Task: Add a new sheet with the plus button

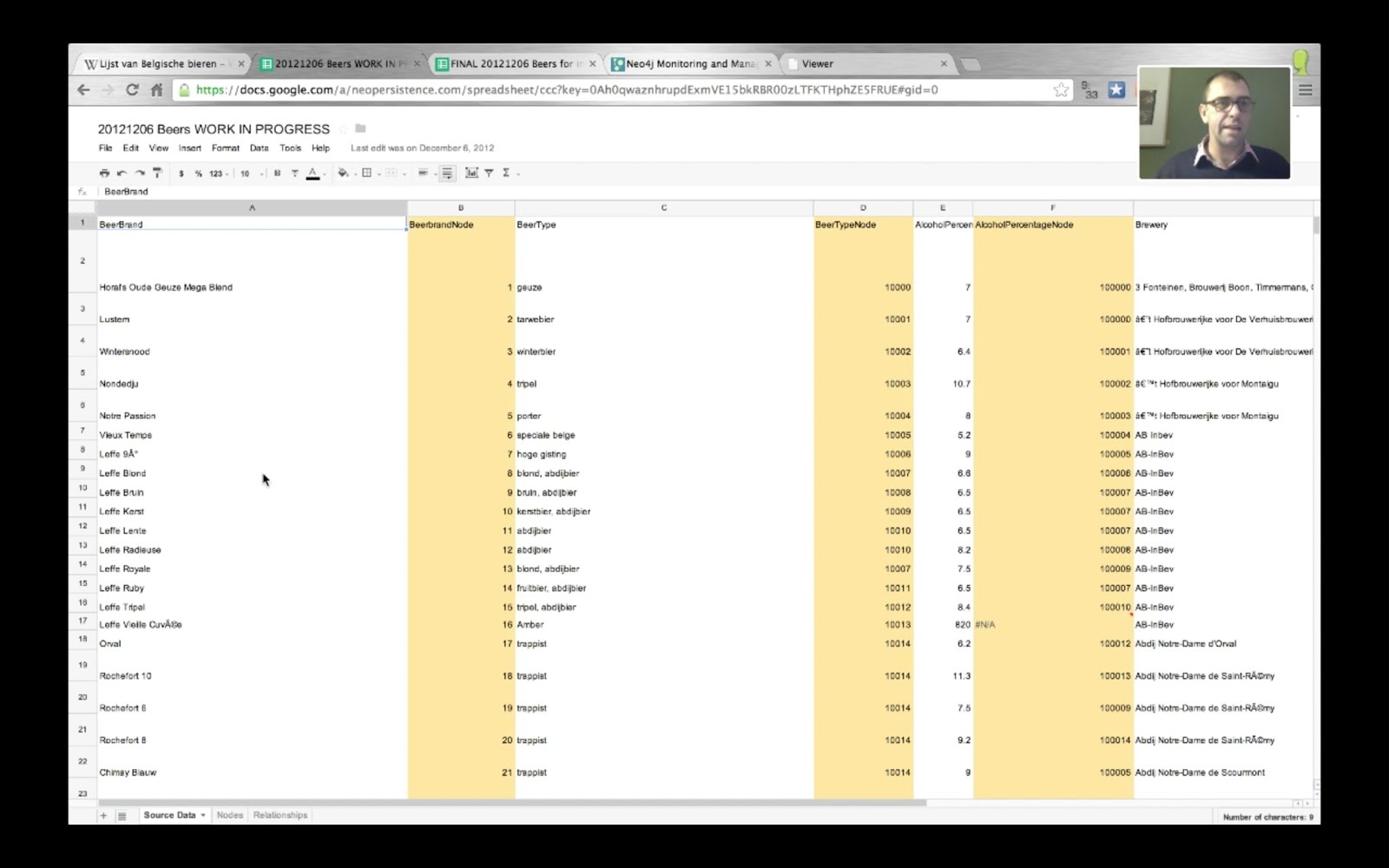Action: point(103,816)
